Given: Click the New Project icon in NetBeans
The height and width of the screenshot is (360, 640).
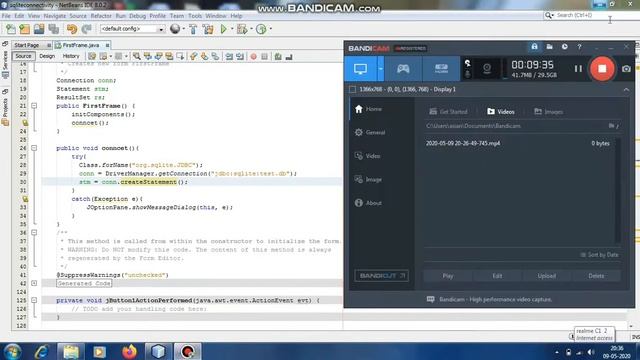Looking at the screenshot, I should tap(24, 29).
